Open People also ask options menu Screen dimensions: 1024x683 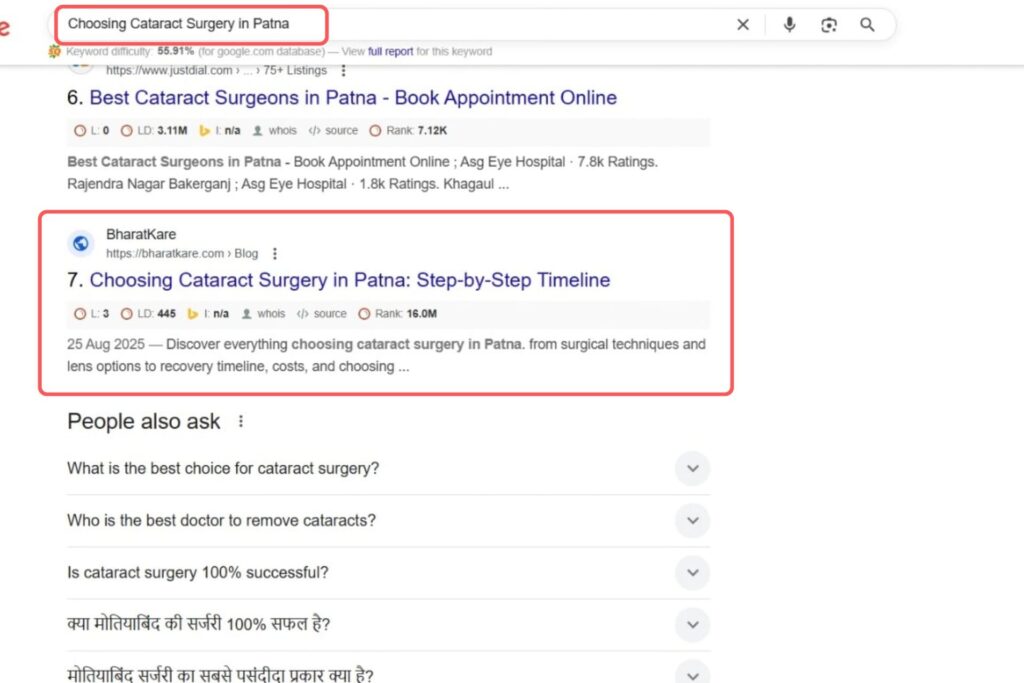(x=240, y=422)
